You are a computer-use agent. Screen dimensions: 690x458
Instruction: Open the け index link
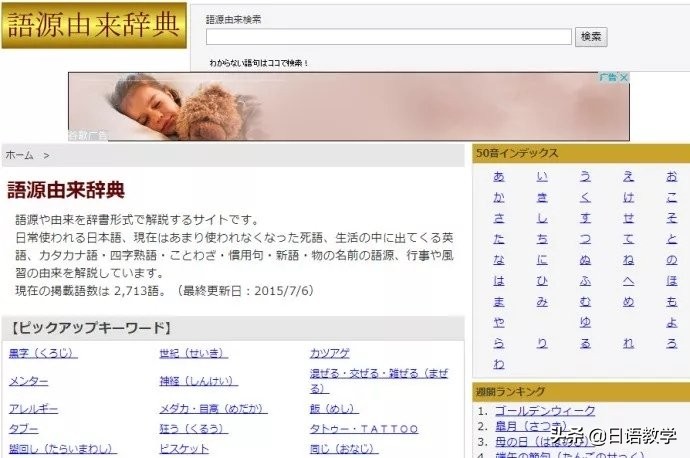coord(628,198)
